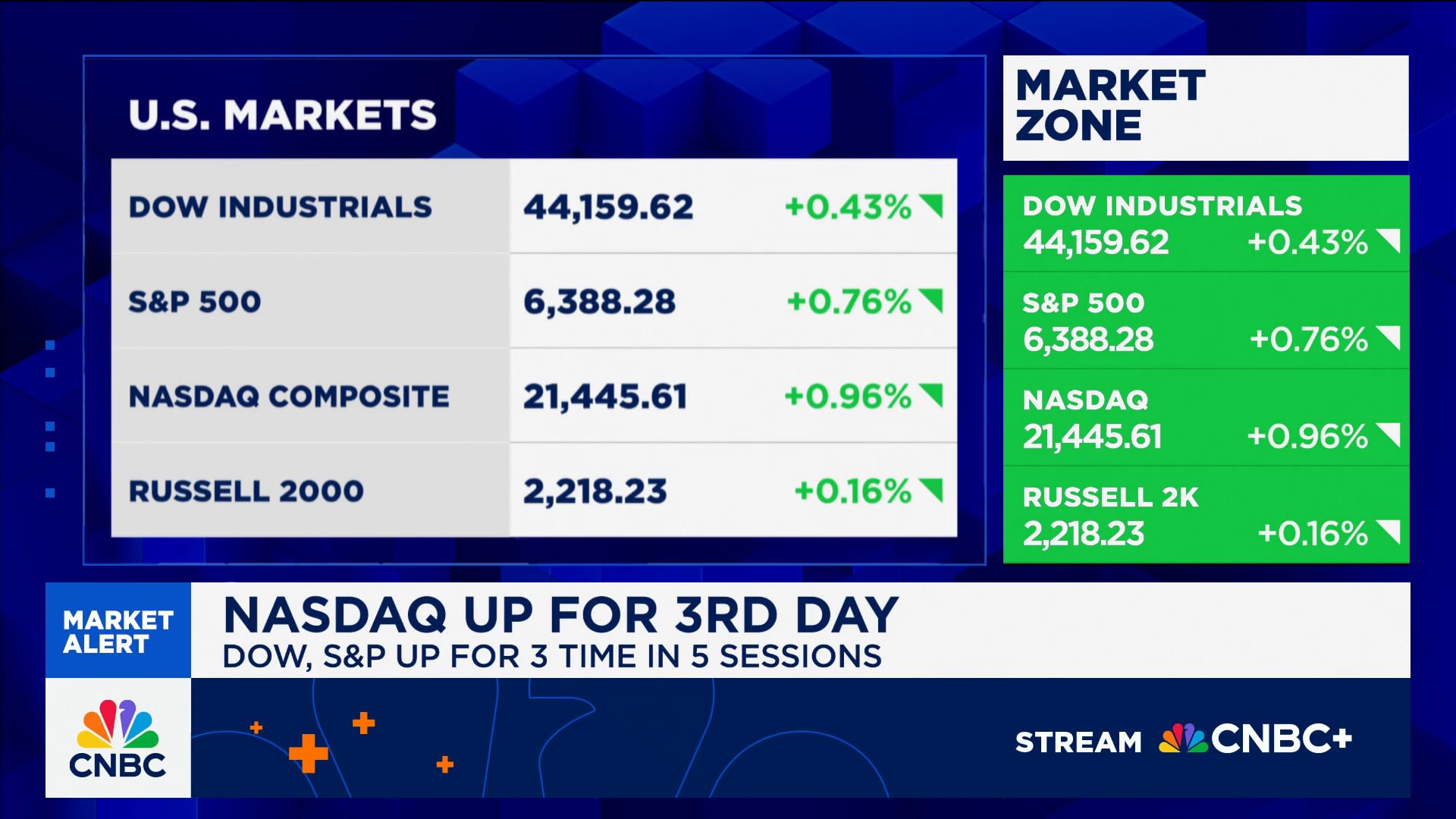Click the green S&P 500 sidebar tile
The width and height of the screenshot is (1456, 819).
(x=1205, y=321)
